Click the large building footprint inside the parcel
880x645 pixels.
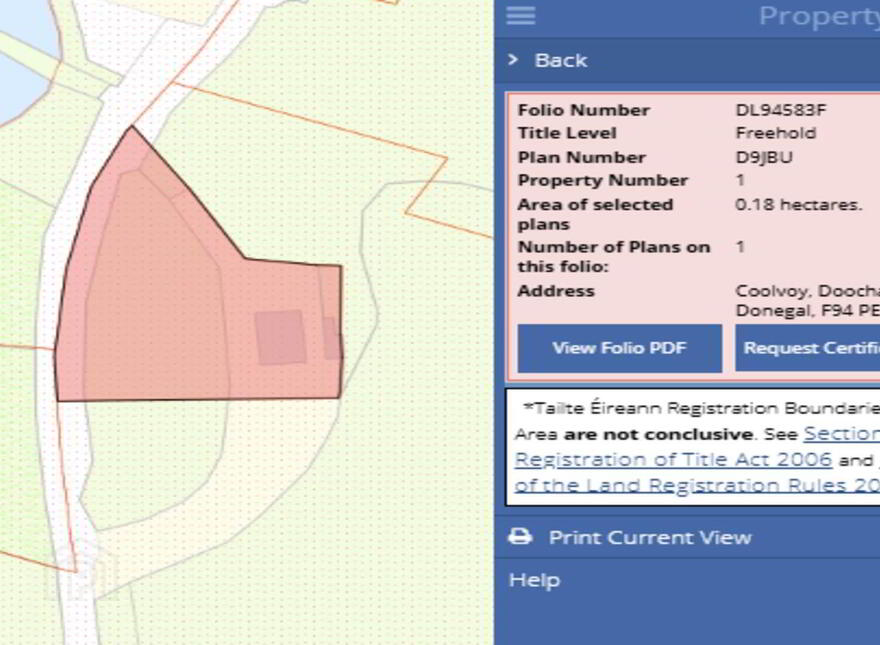(280, 337)
